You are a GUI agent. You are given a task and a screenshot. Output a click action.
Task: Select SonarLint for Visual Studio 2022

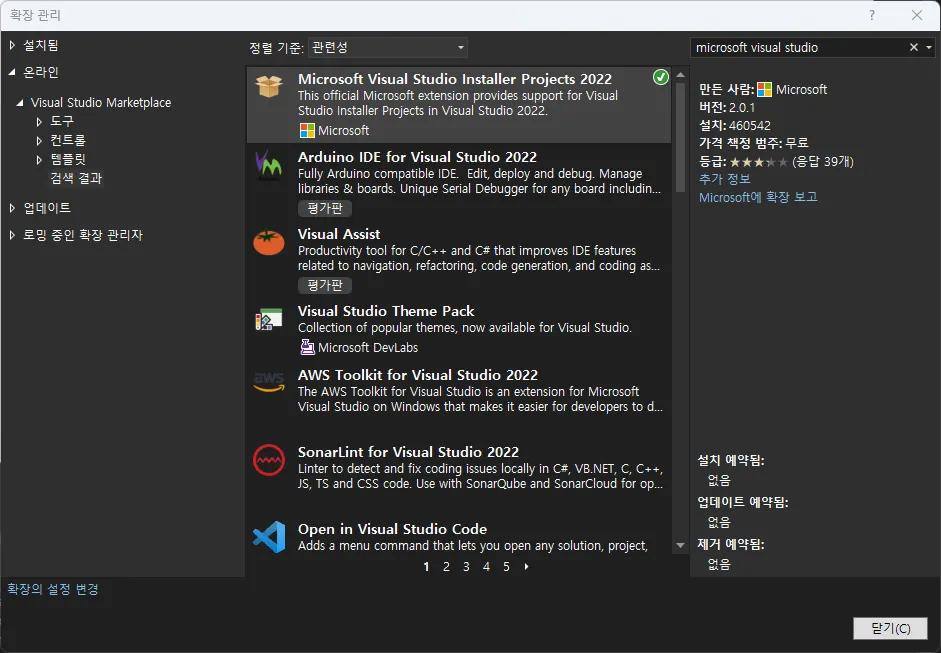pyautogui.click(x=408, y=452)
